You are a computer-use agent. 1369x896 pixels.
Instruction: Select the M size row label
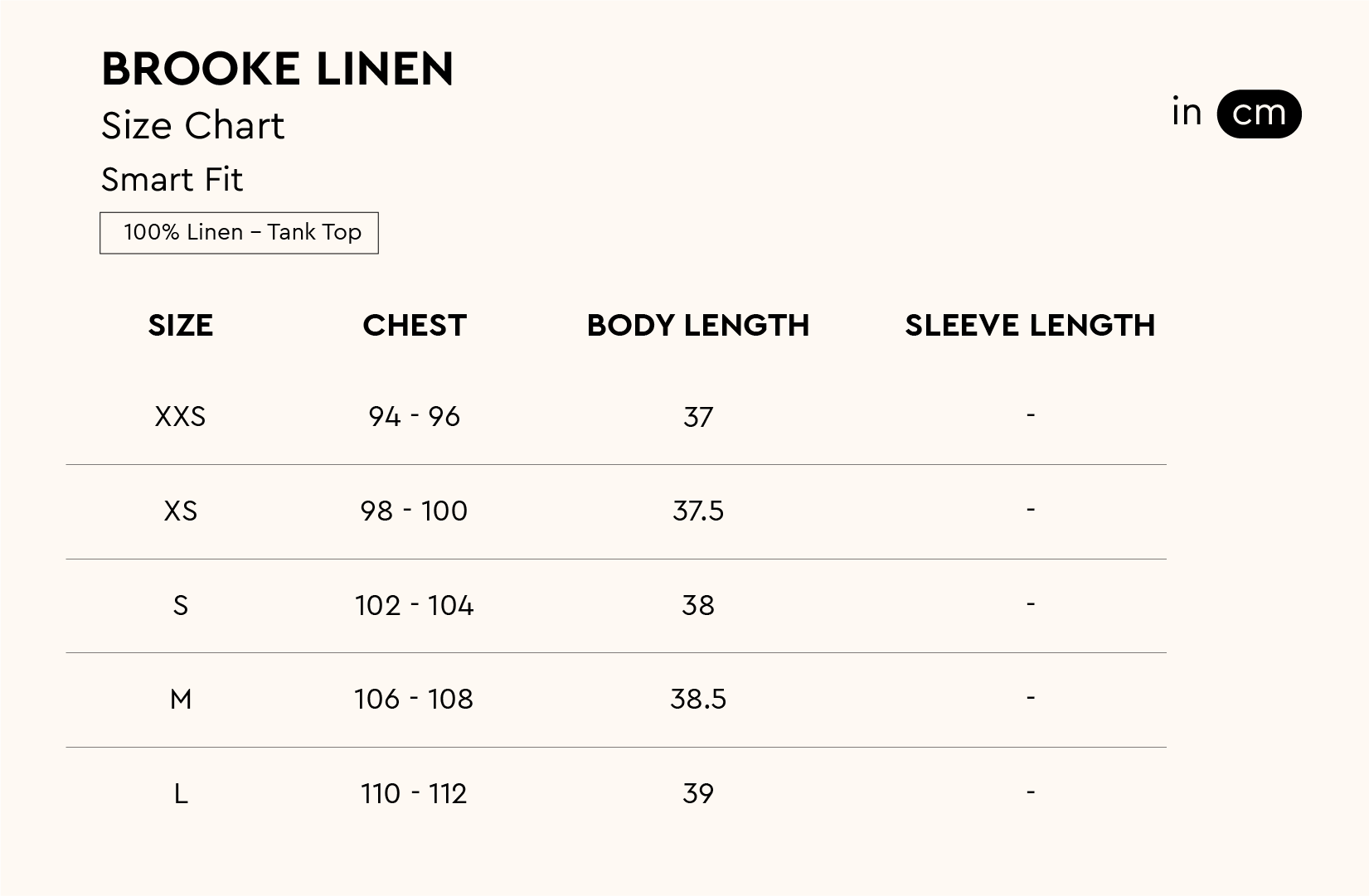[x=181, y=700]
